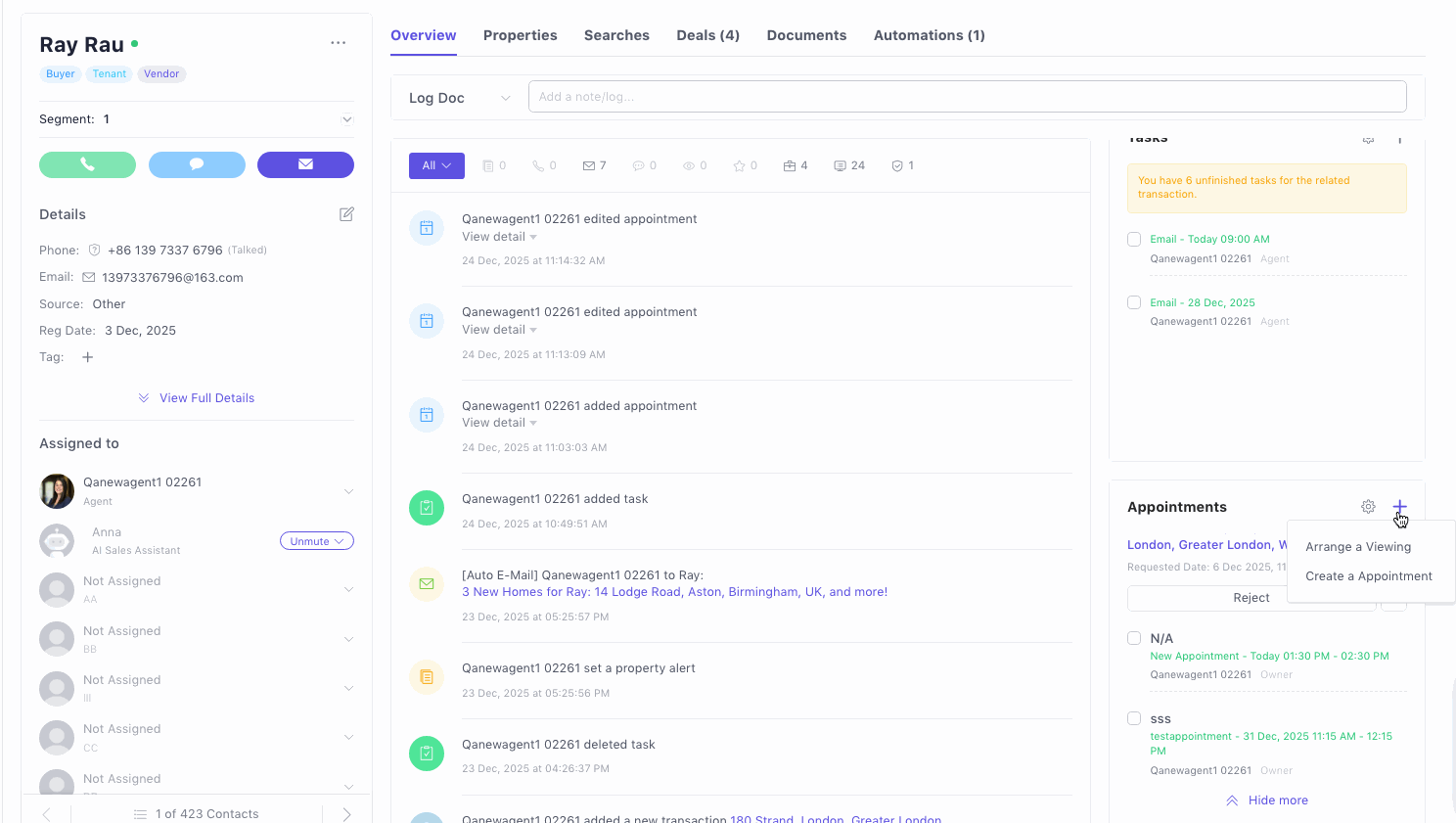Open Appointments settings gear icon

point(1368,507)
